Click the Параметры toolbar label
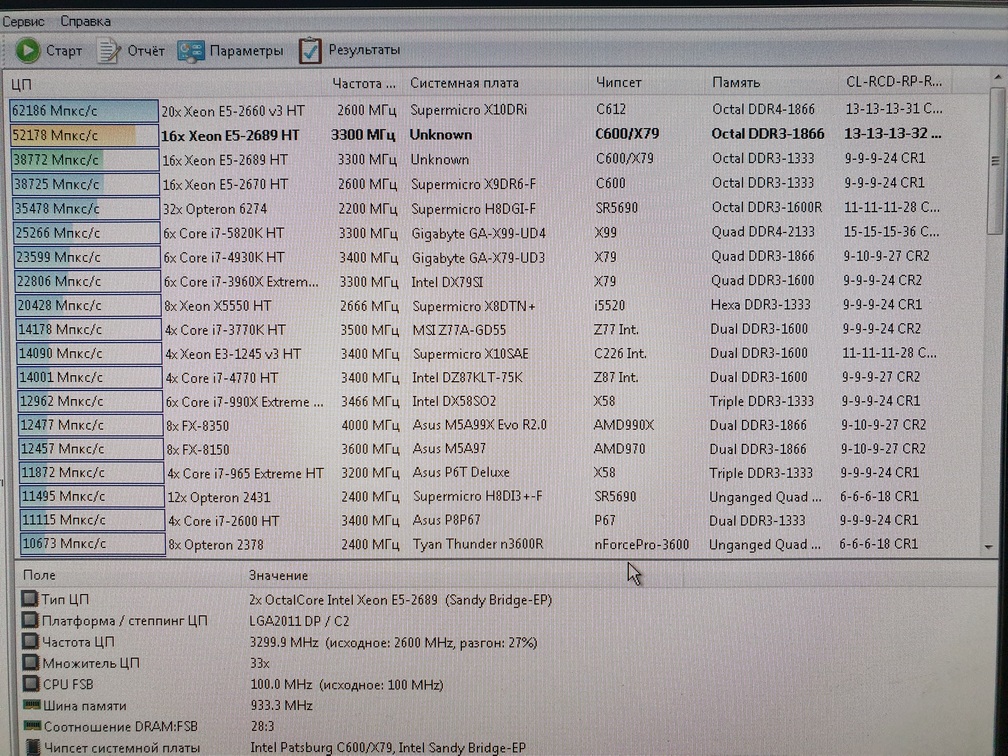1008x756 pixels. click(246, 51)
